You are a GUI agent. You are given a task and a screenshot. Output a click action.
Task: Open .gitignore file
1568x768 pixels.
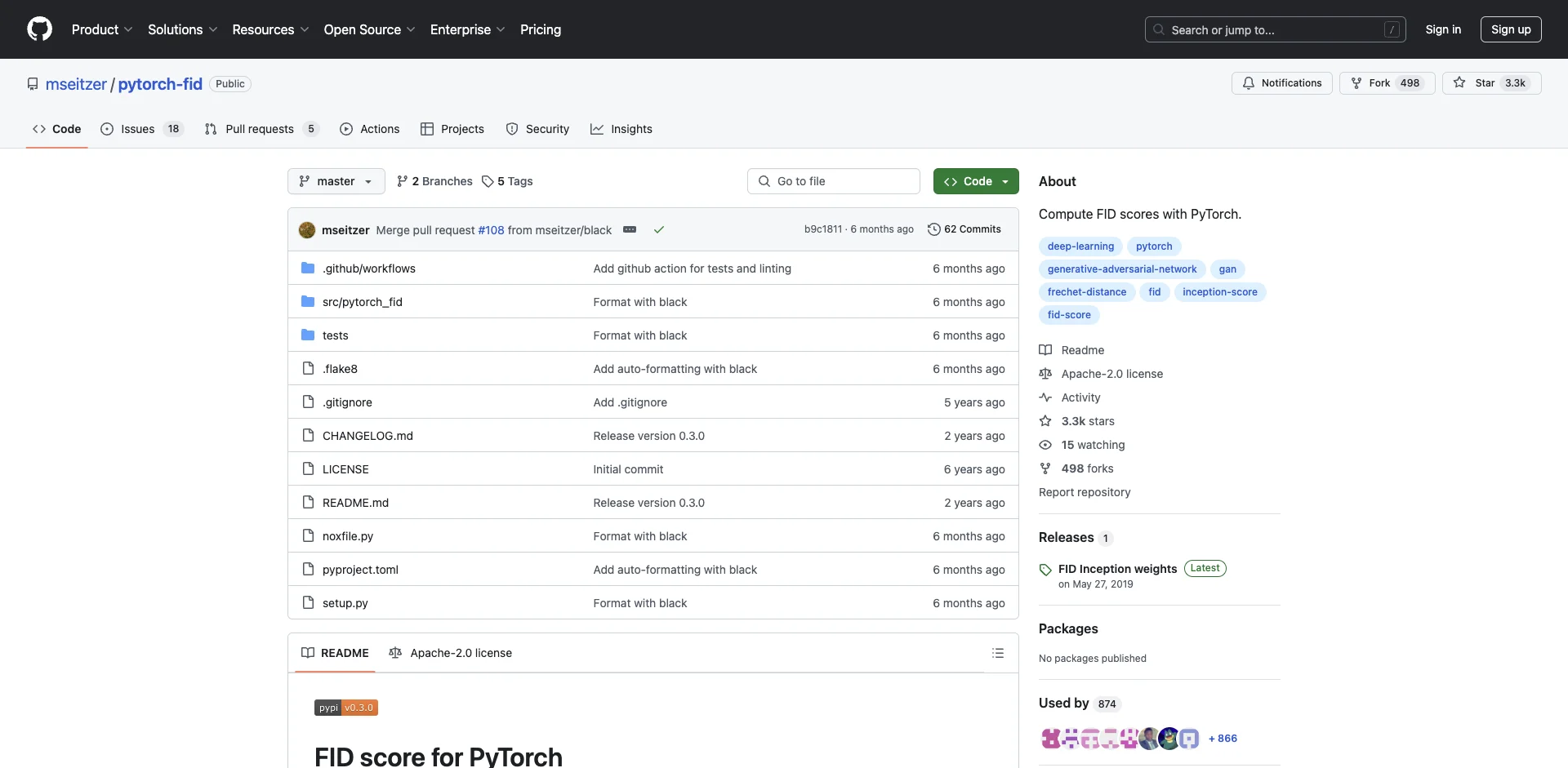[347, 402]
